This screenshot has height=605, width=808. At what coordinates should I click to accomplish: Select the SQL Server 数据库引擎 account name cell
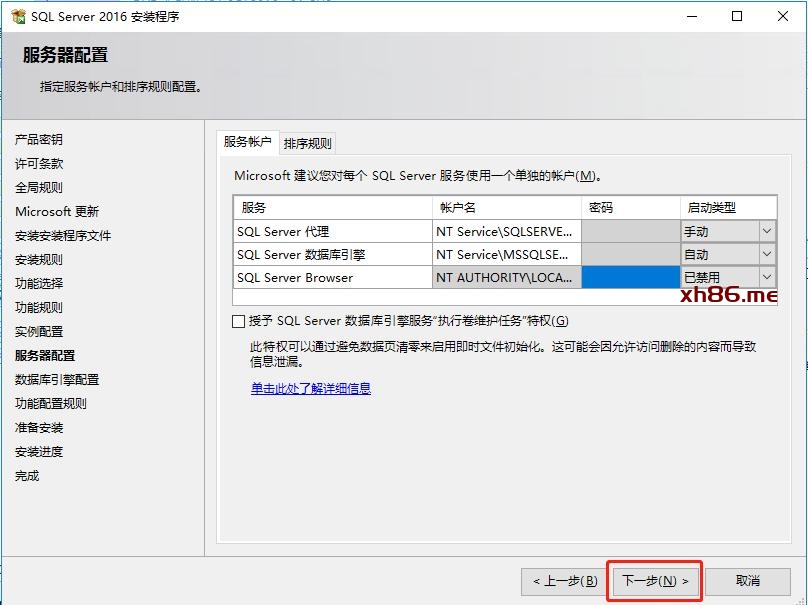point(506,254)
